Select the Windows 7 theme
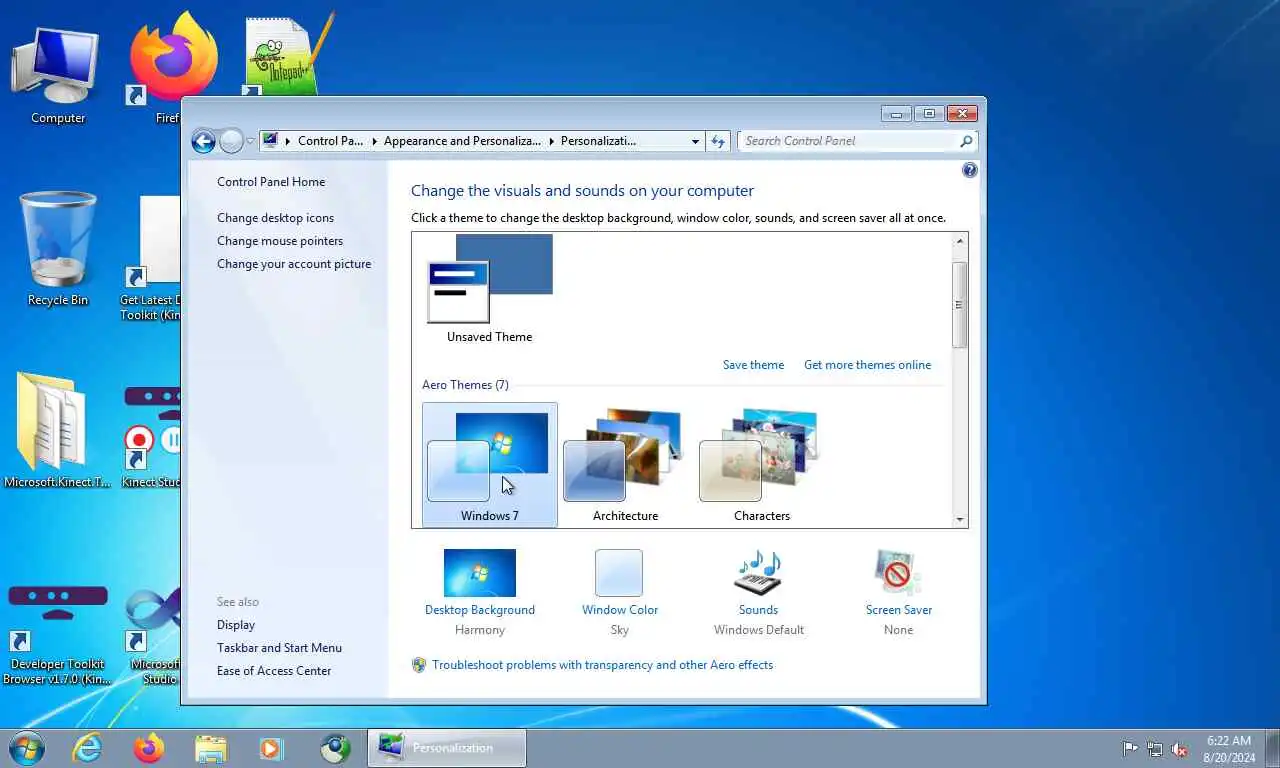The image size is (1280, 768). coord(490,464)
